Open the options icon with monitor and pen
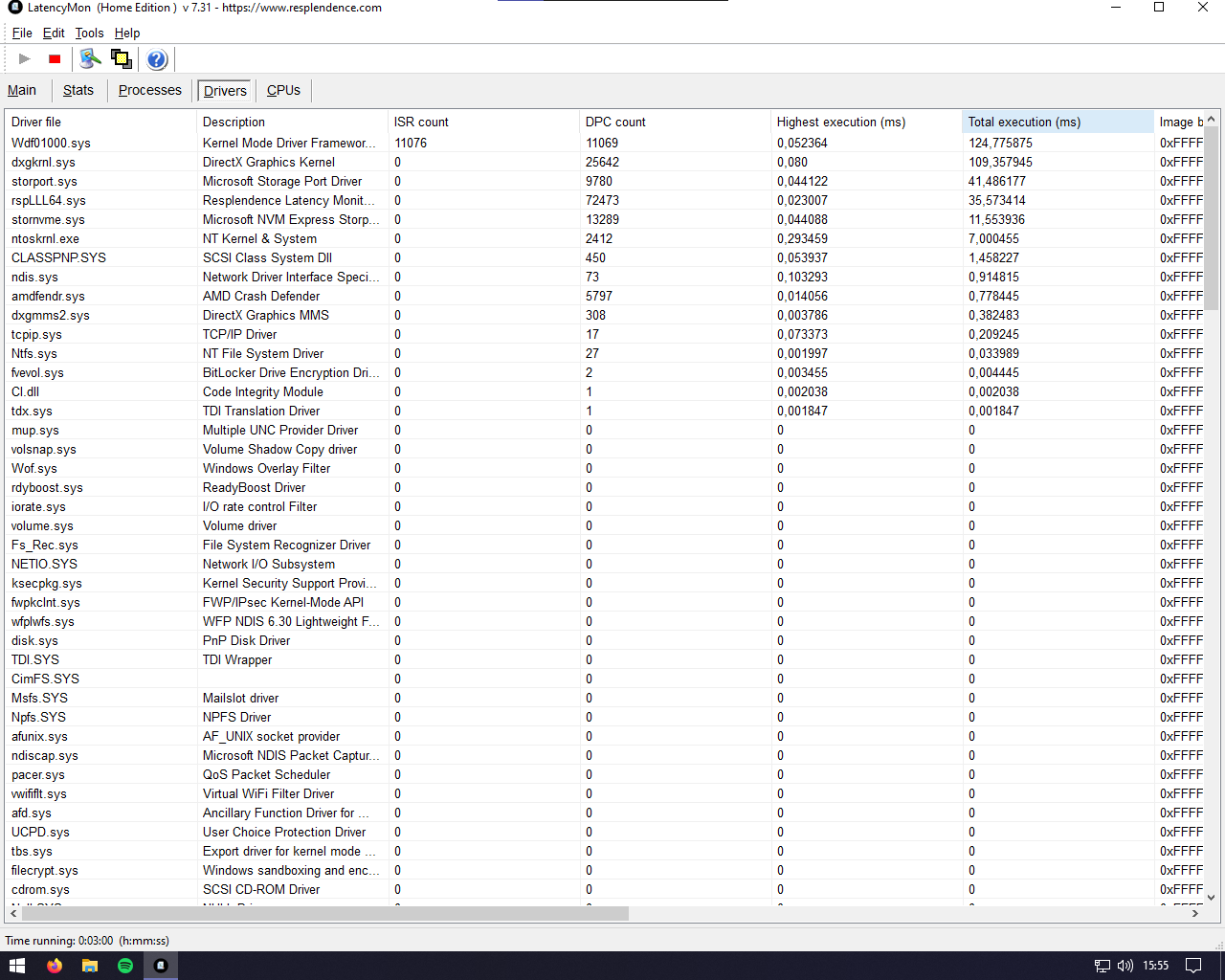Screen dimensions: 1225x980 [x=90, y=59]
